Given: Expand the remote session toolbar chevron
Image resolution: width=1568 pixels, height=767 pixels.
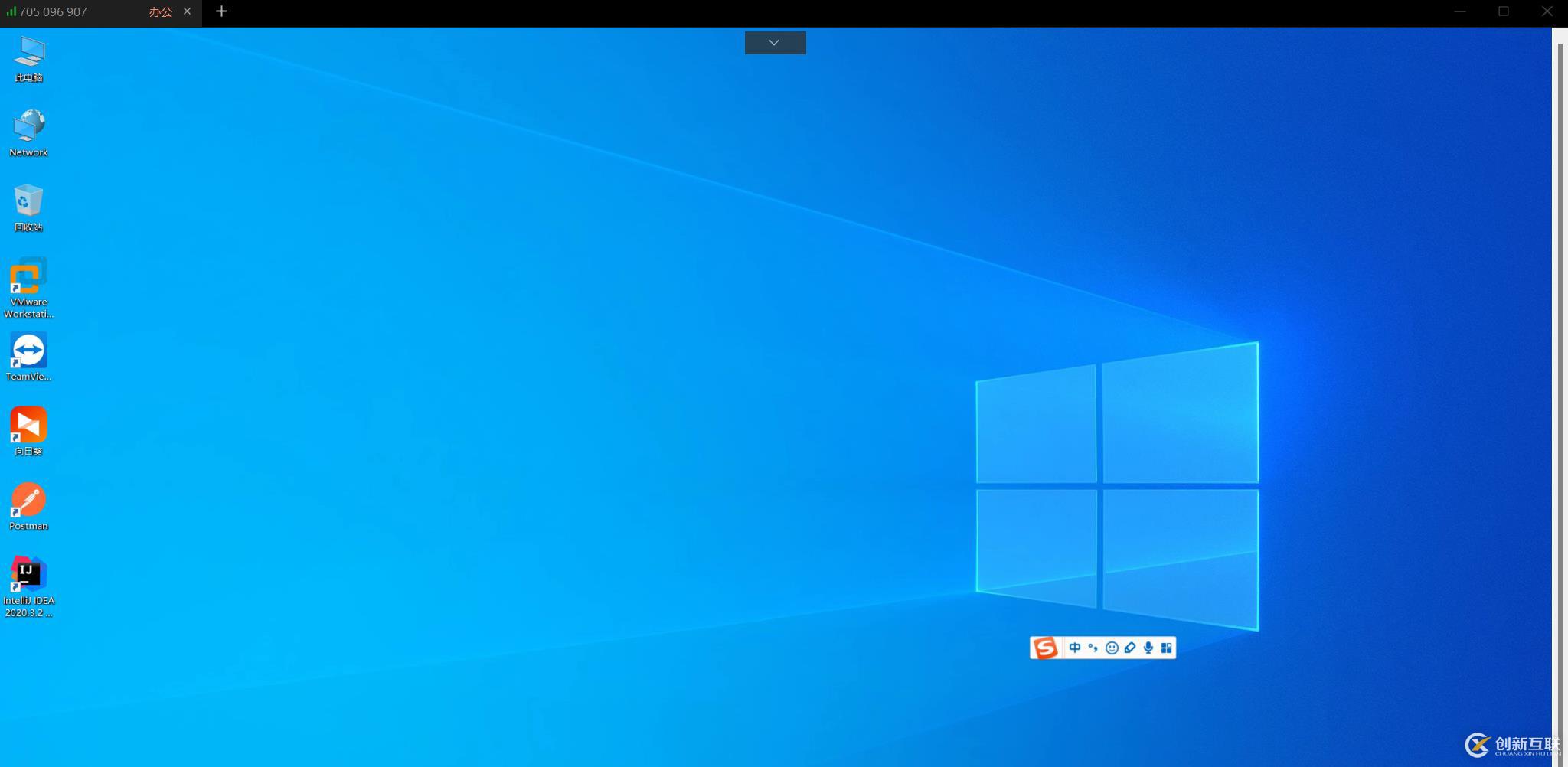Looking at the screenshot, I should [775, 43].
